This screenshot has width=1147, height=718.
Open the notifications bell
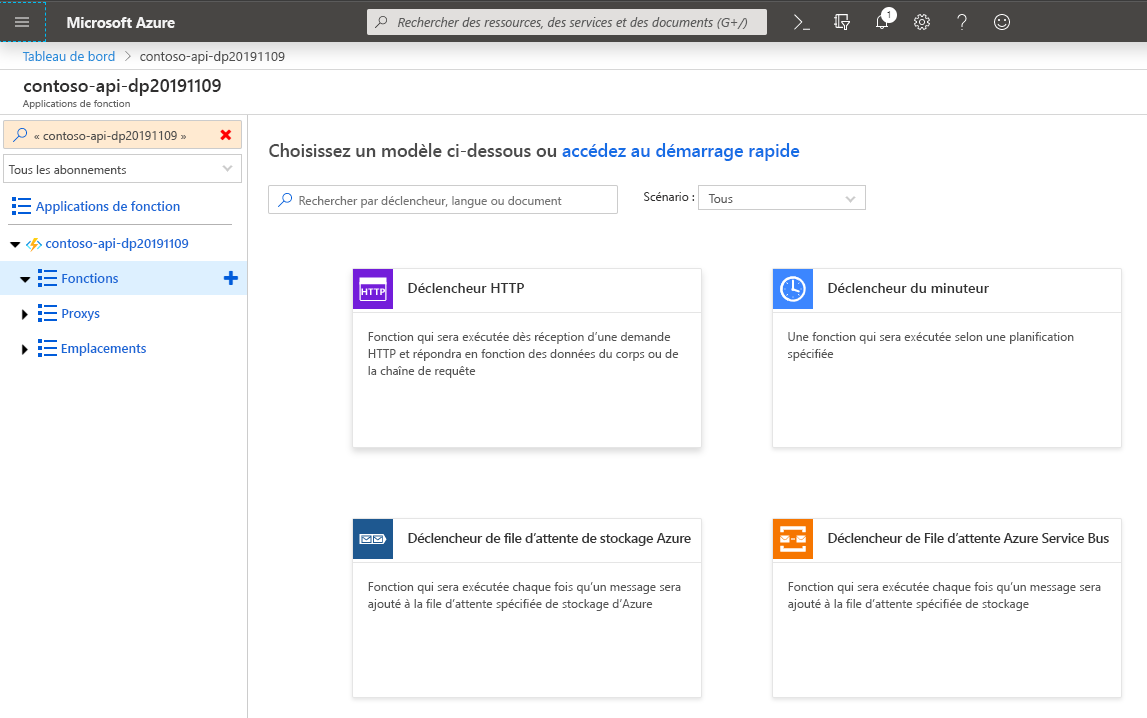coord(881,21)
